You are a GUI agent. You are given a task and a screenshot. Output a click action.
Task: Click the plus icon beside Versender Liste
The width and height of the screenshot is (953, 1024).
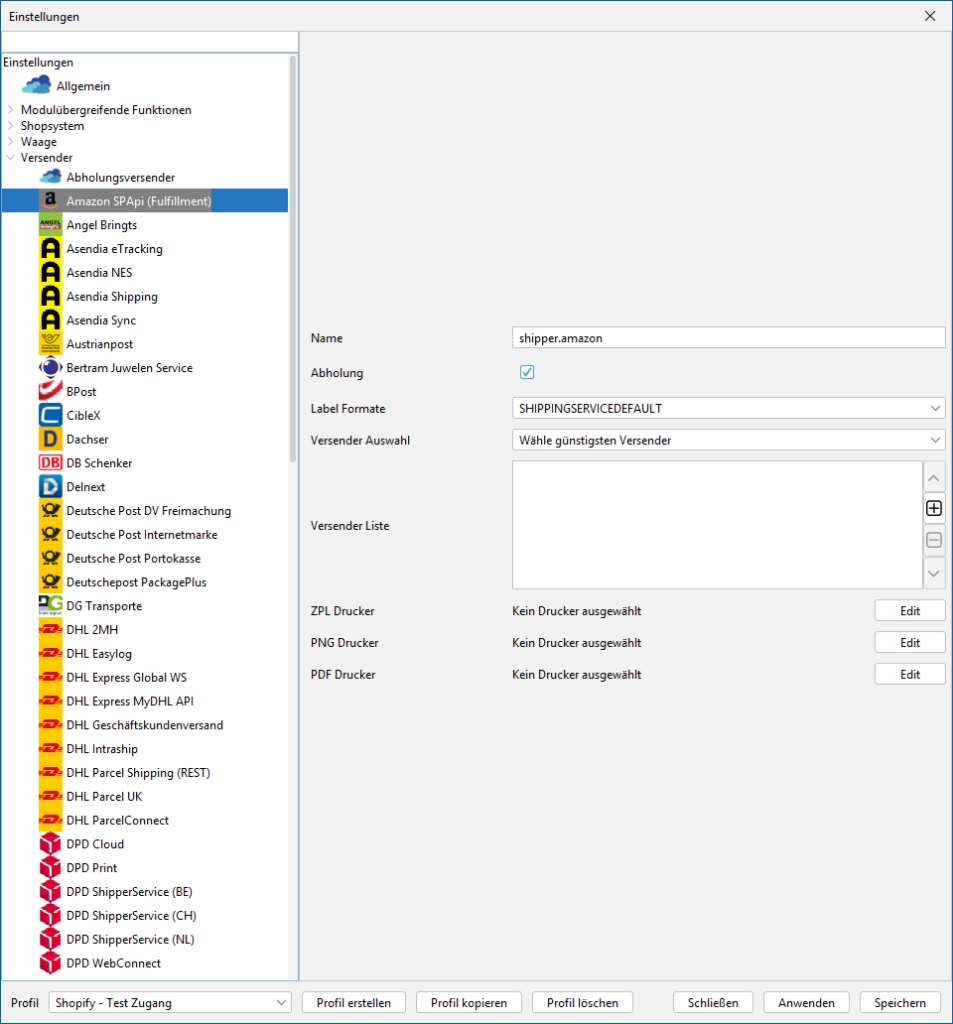click(x=934, y=508)
